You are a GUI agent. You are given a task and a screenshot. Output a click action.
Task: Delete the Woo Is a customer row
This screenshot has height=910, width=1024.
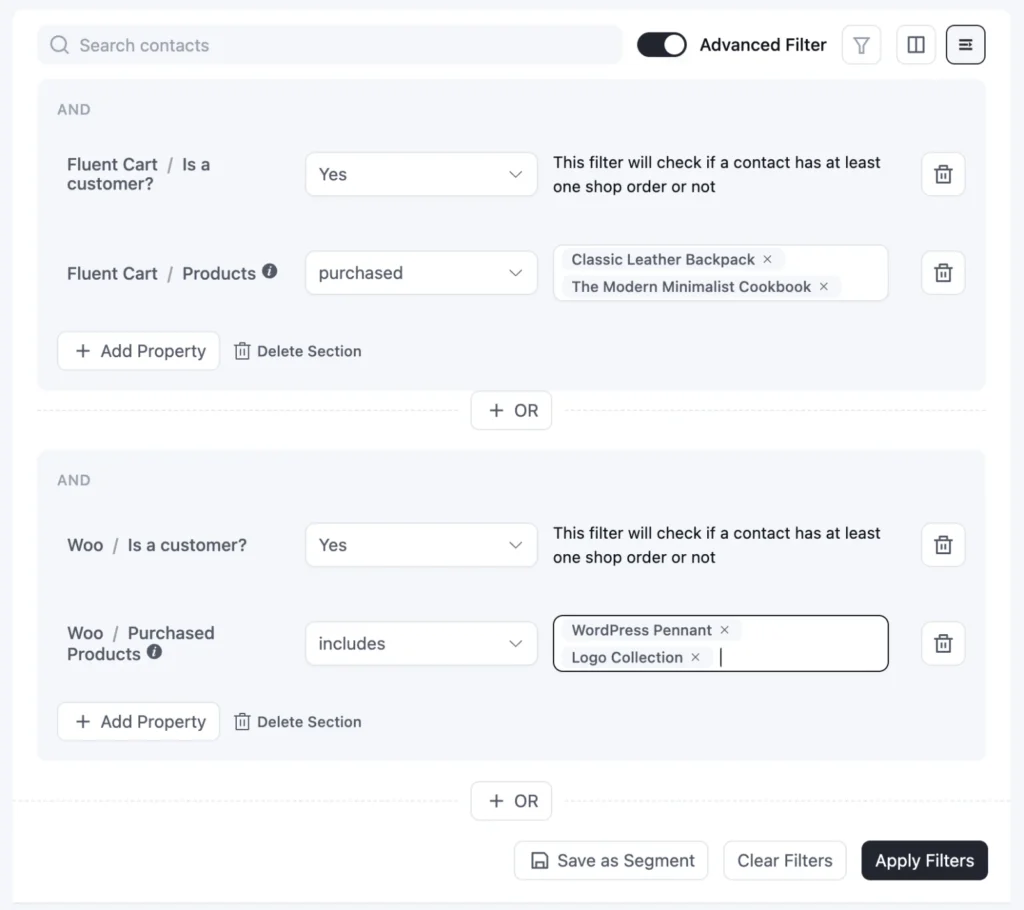pyautogui.click(x=943, y=545)
